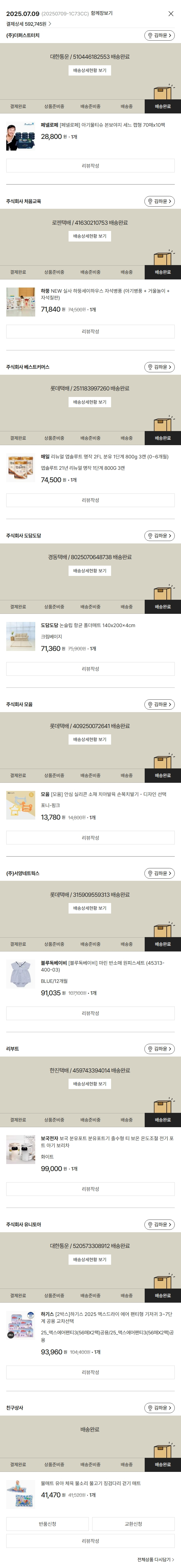This screenshot has width=181, height=1568.
Task: Close the order detail page
Action: click(171, 13)
